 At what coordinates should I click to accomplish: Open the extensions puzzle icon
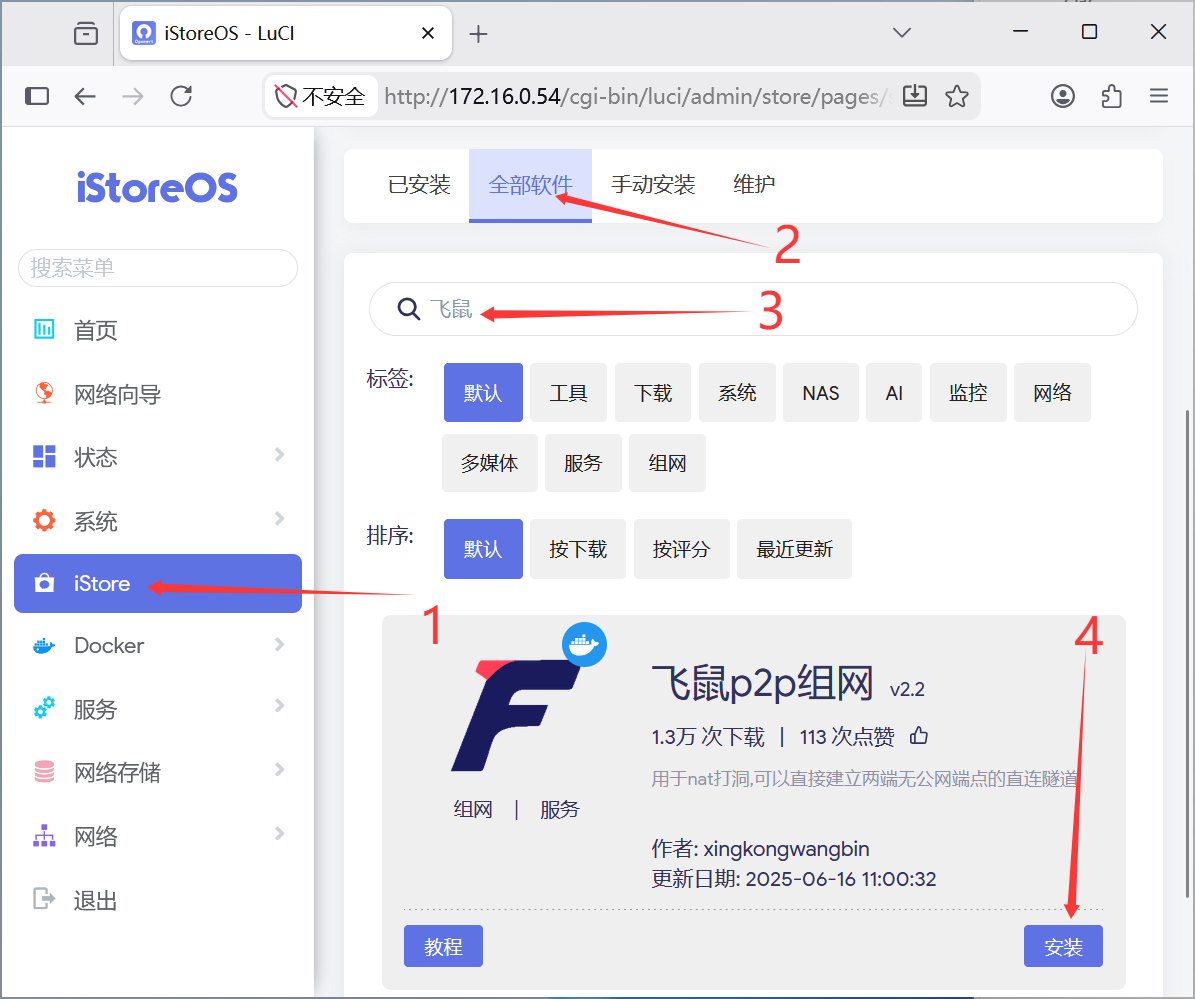pos(1111,96)
